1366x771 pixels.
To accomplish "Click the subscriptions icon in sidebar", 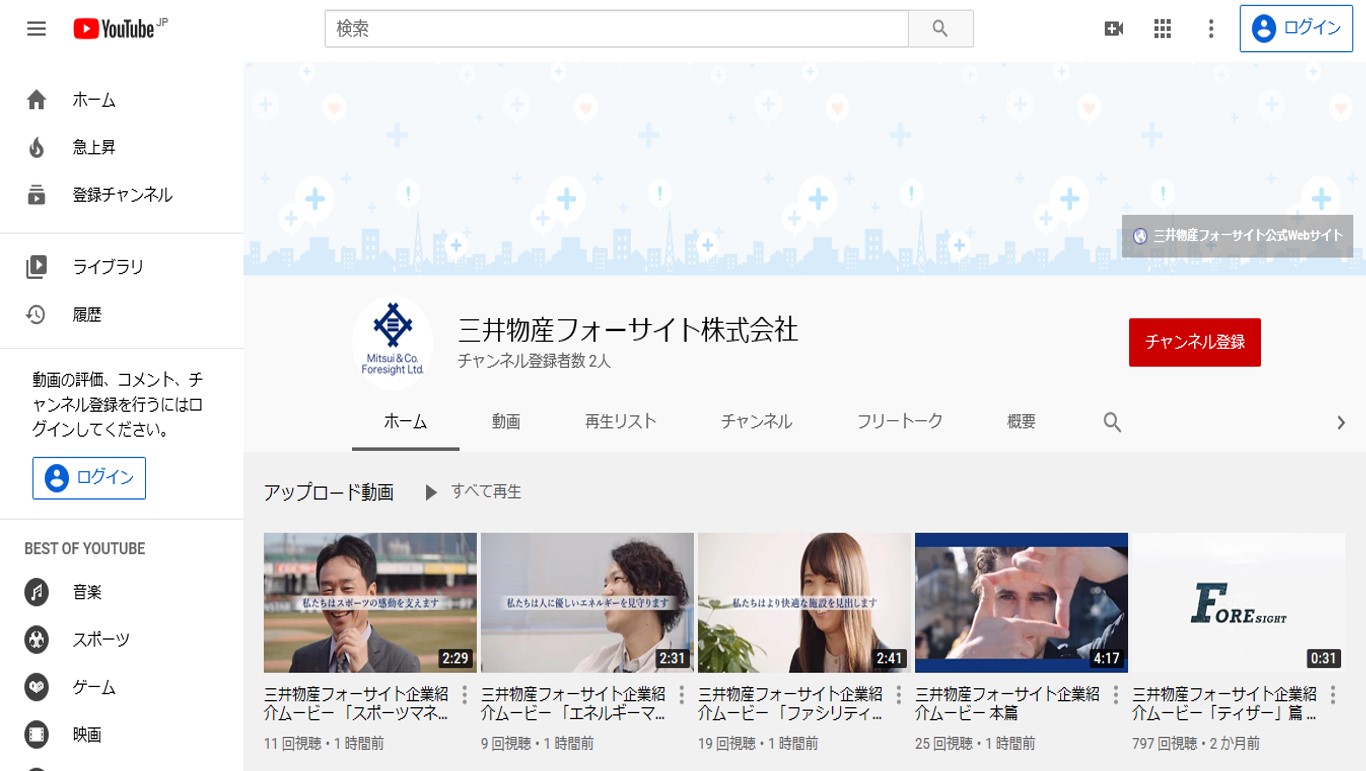I will click(x=37, y=195).
